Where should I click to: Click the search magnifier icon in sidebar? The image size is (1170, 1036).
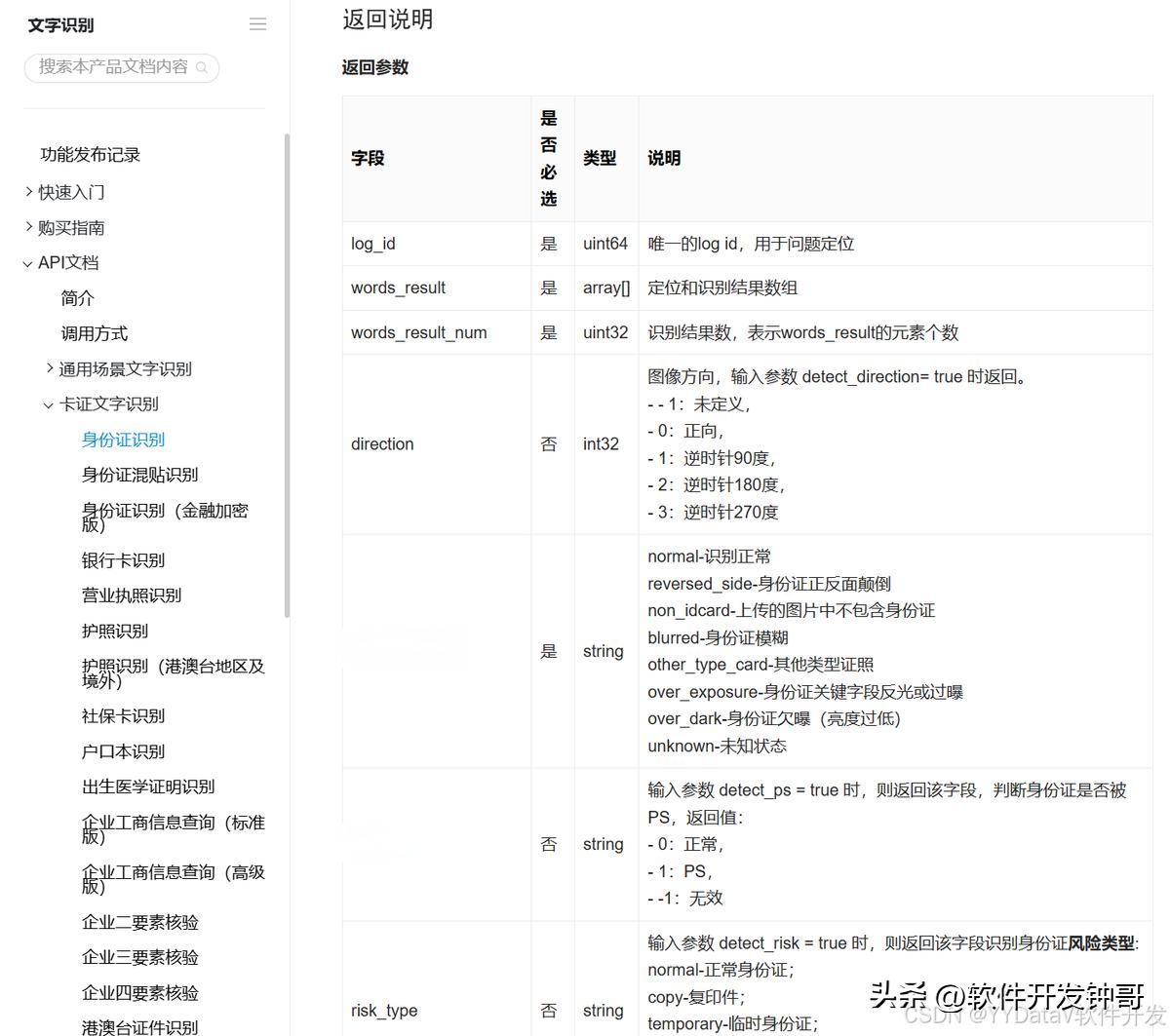tap(203, 68)
